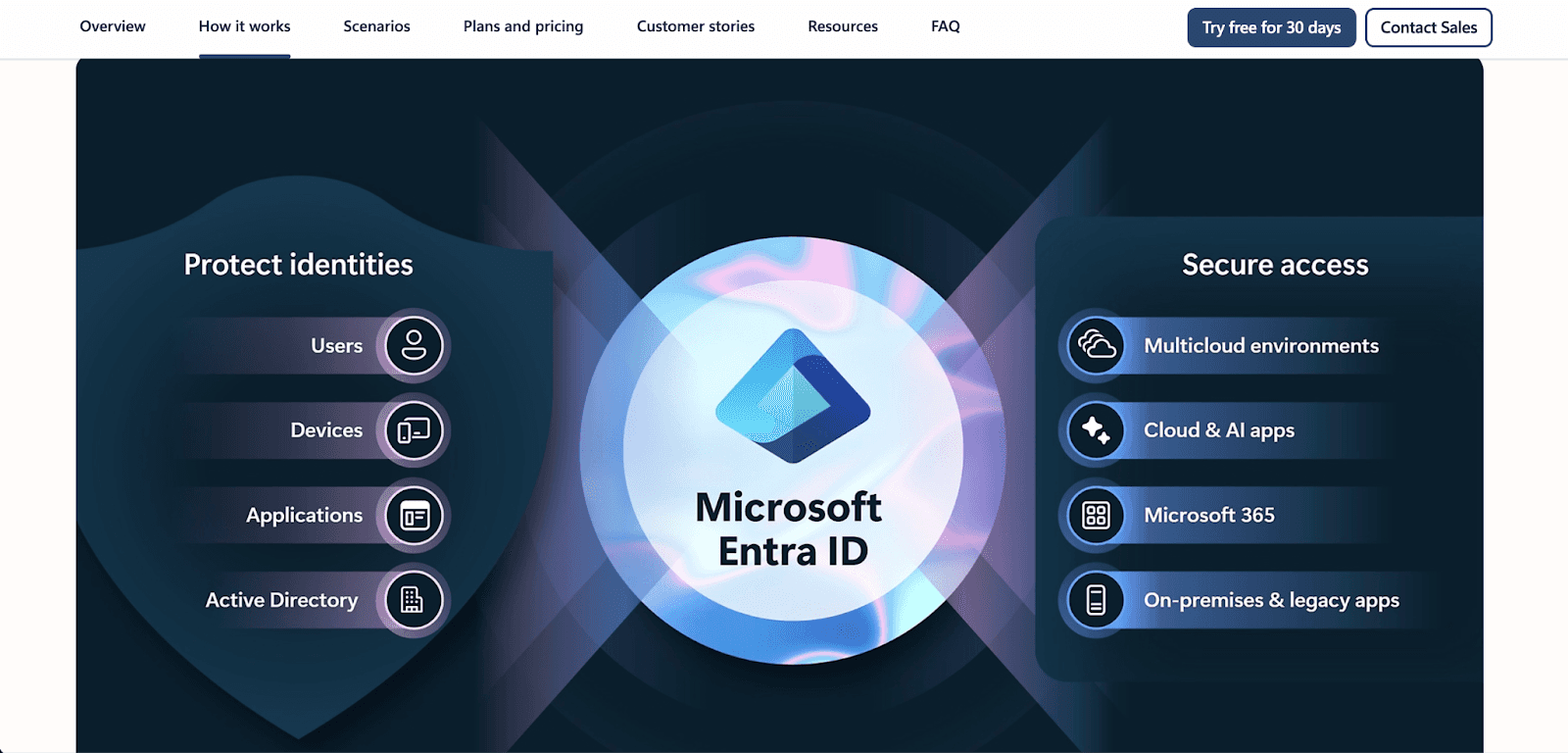Screen dimensions: 1568x753
Task: Click the Multicloud environments cloud icon
Action: click(x=1097, y=346)
